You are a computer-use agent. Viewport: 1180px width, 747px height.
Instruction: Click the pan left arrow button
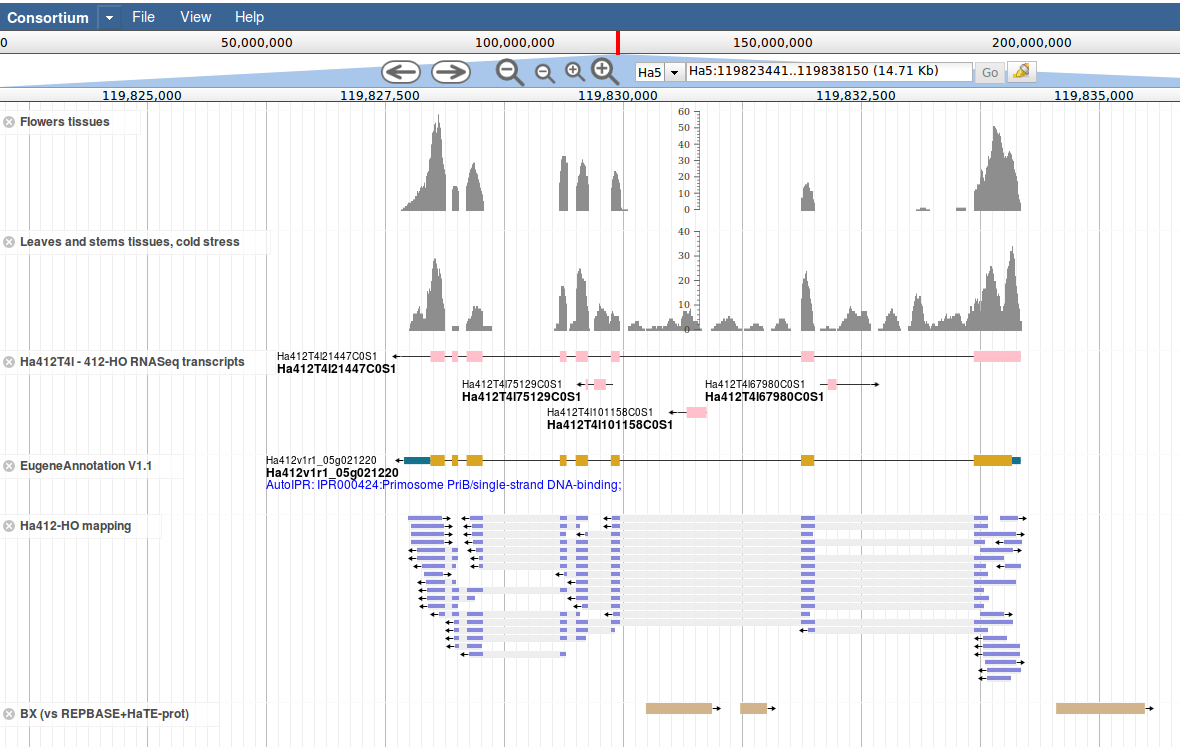tap(400, 72)
